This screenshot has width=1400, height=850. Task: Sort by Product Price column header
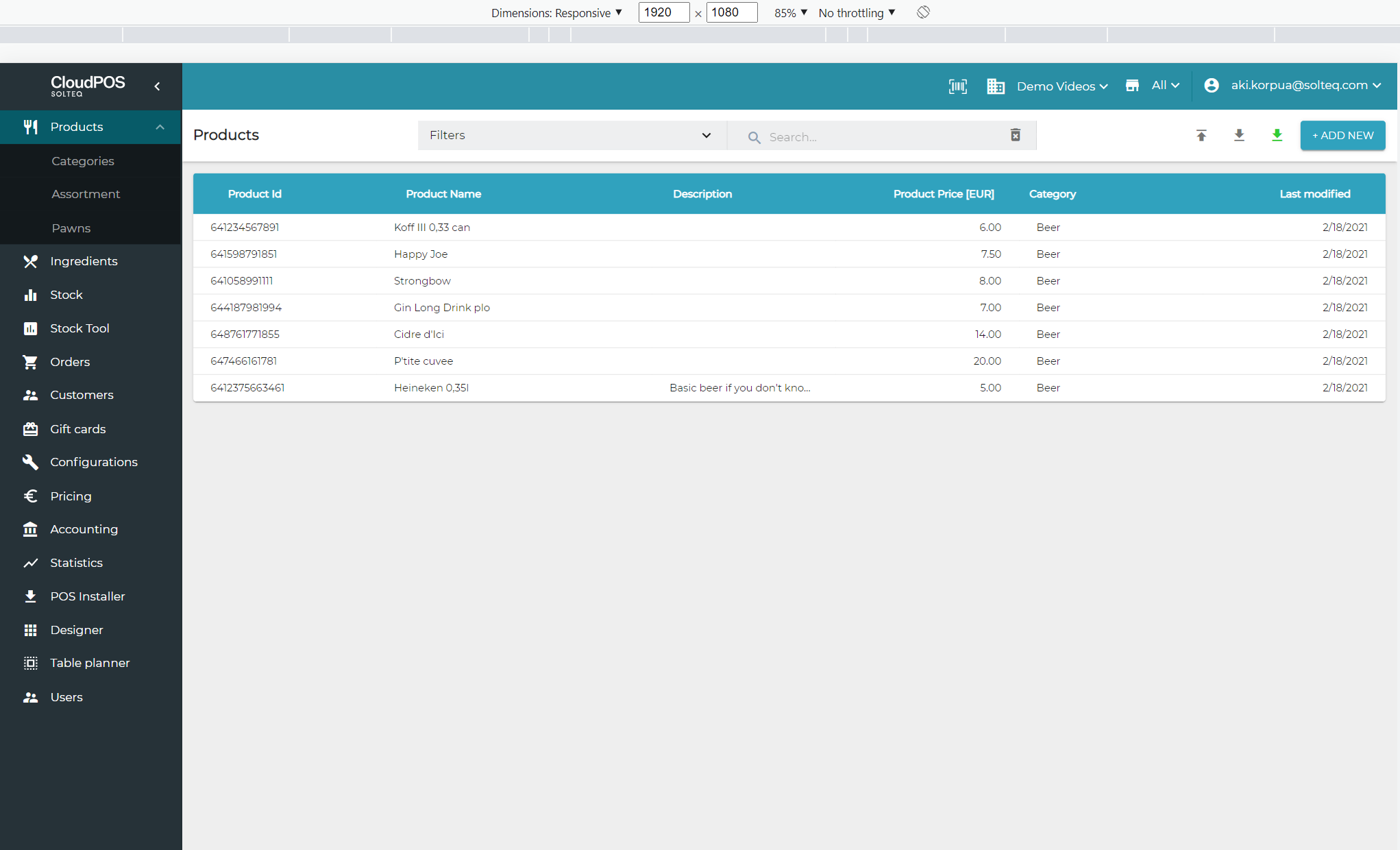click(x=943, y=194)
